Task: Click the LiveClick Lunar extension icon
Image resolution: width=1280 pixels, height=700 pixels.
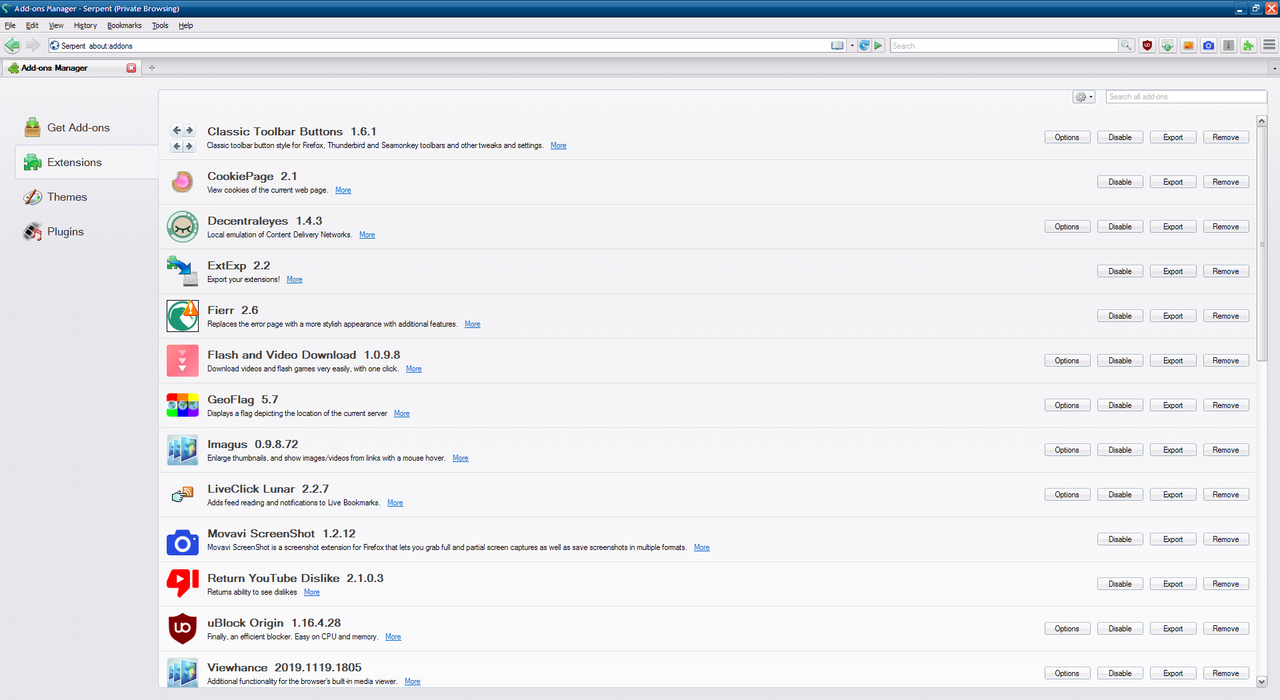Action: click(182, 494)
